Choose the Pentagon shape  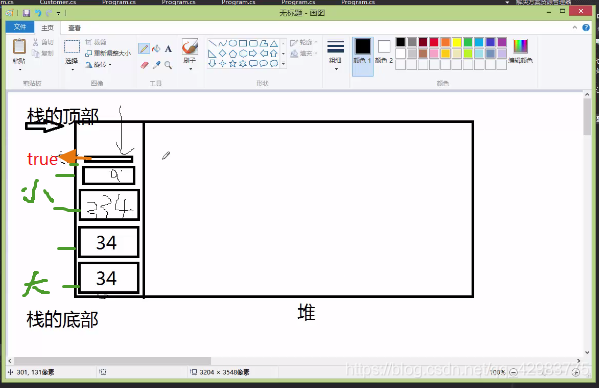click(x=233, y=53)
